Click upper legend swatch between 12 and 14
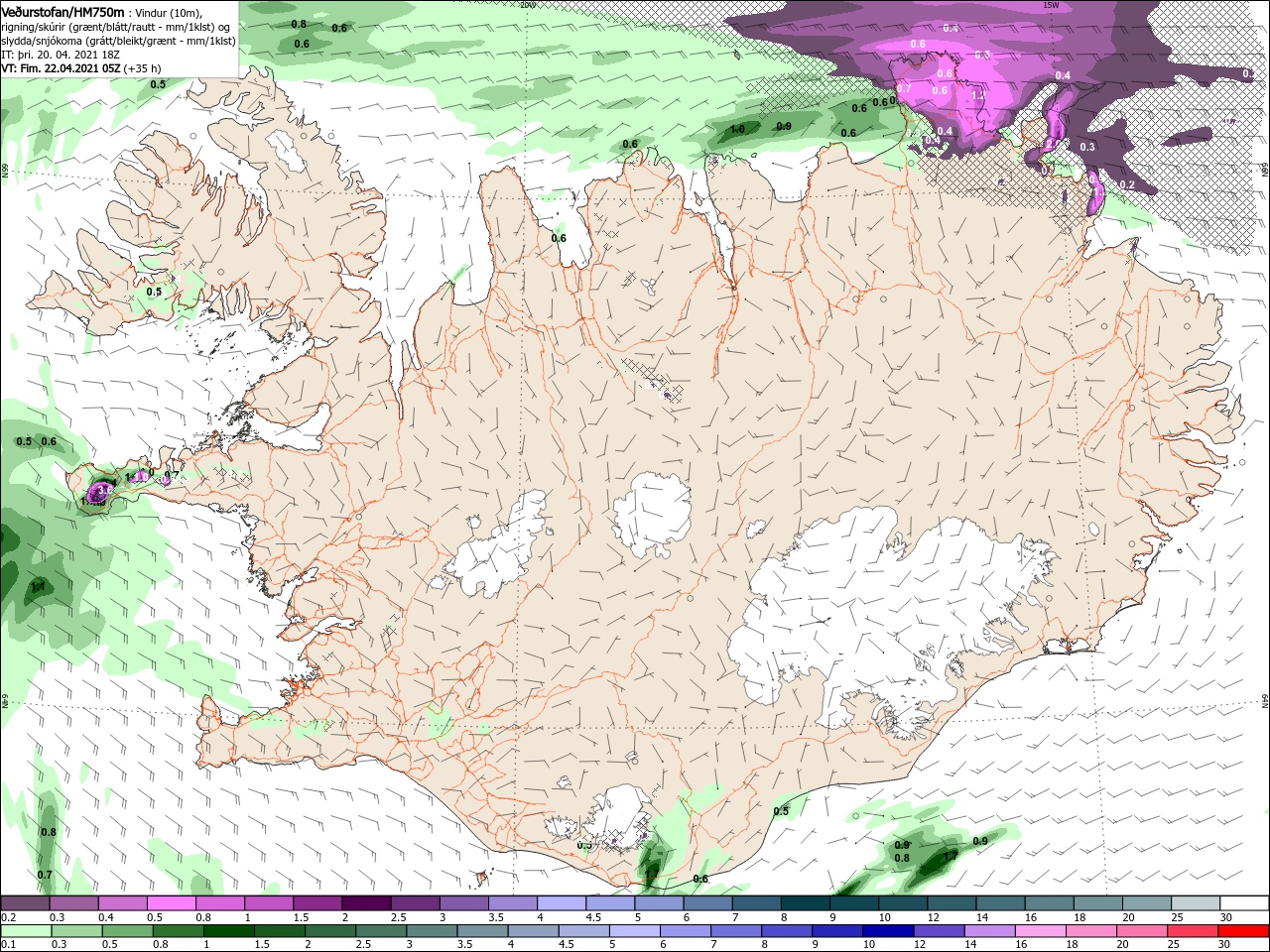The image size is (1270, 952). tap(951, 902)
